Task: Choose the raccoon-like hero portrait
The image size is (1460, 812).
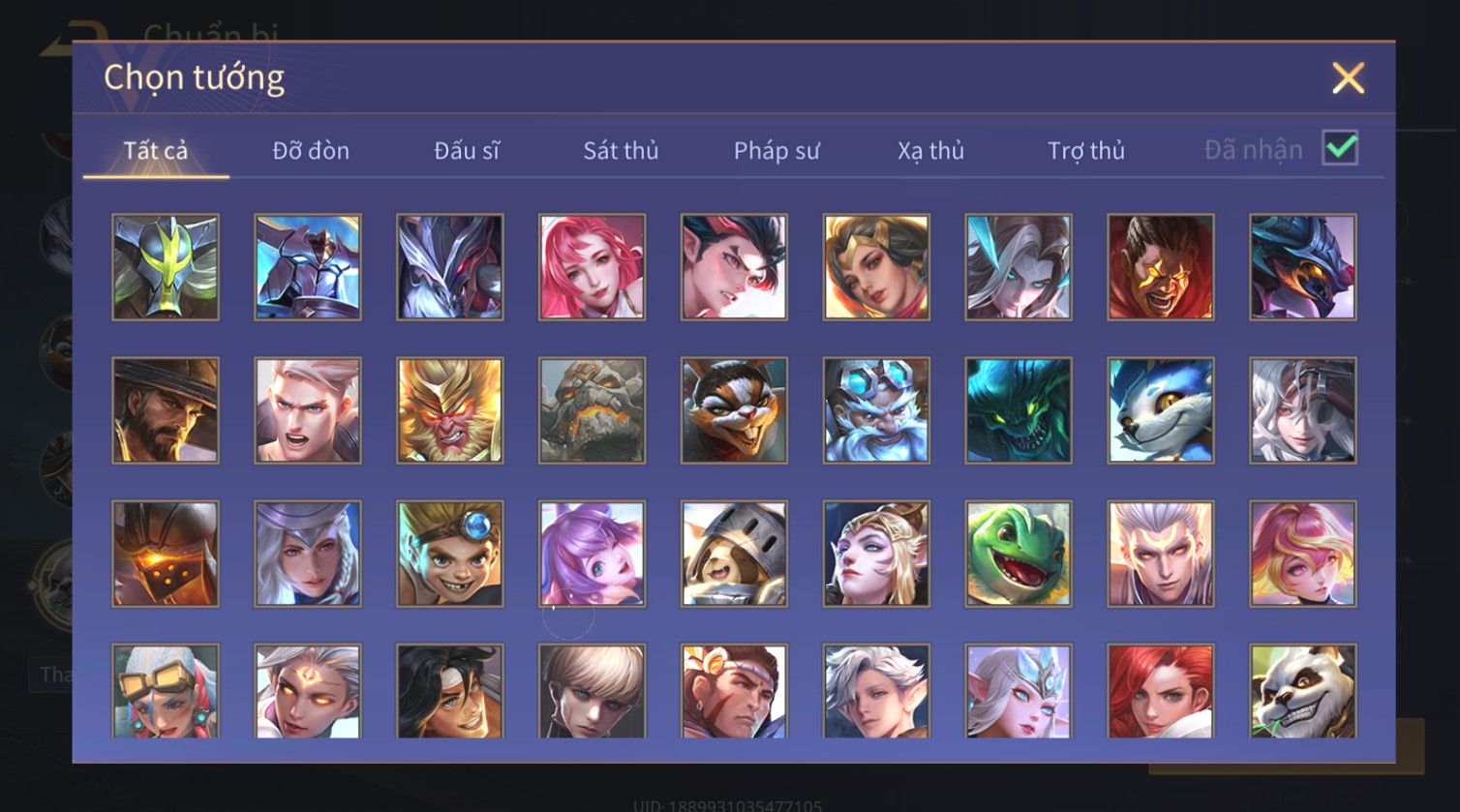Action: coord(735,410)
